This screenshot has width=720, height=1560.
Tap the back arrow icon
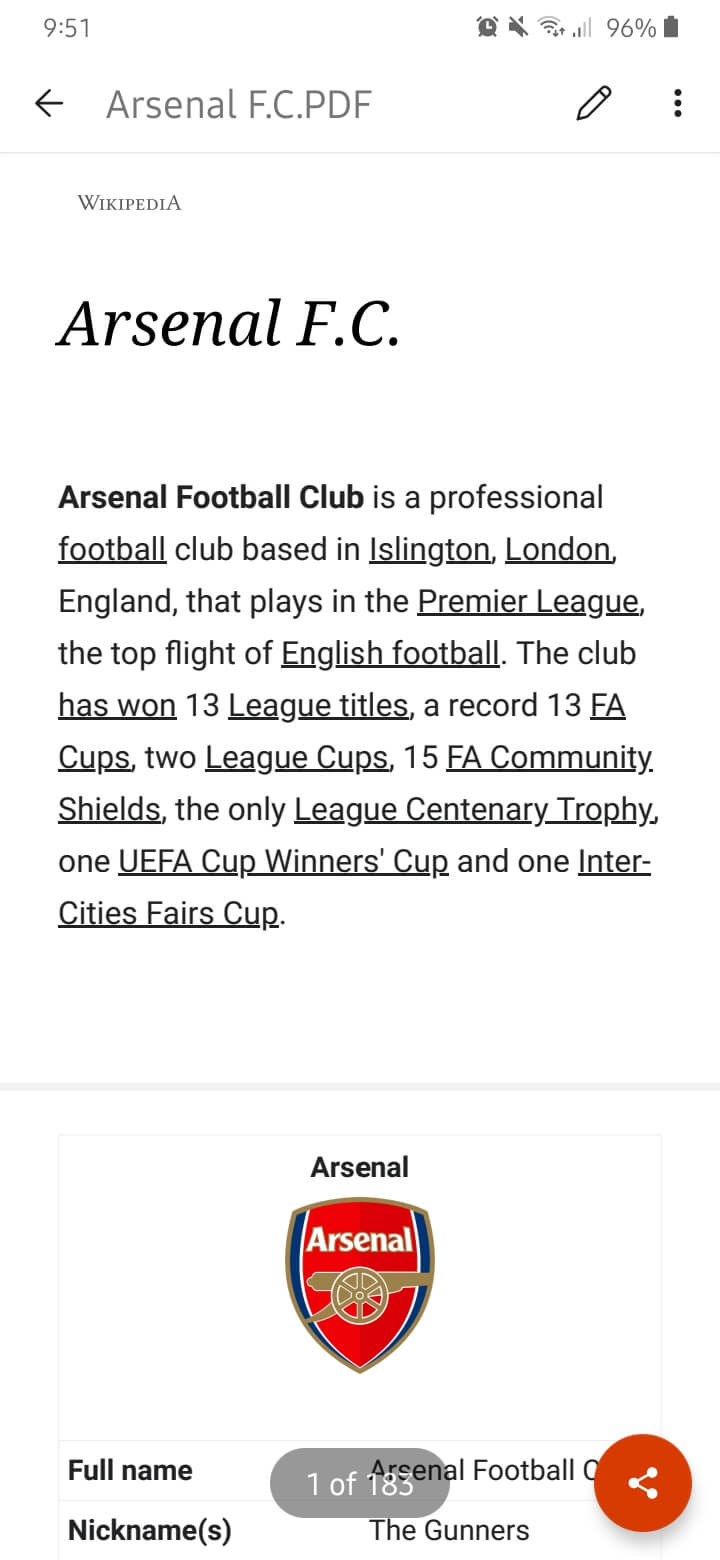pyautogui.click(x=49, y=103)
